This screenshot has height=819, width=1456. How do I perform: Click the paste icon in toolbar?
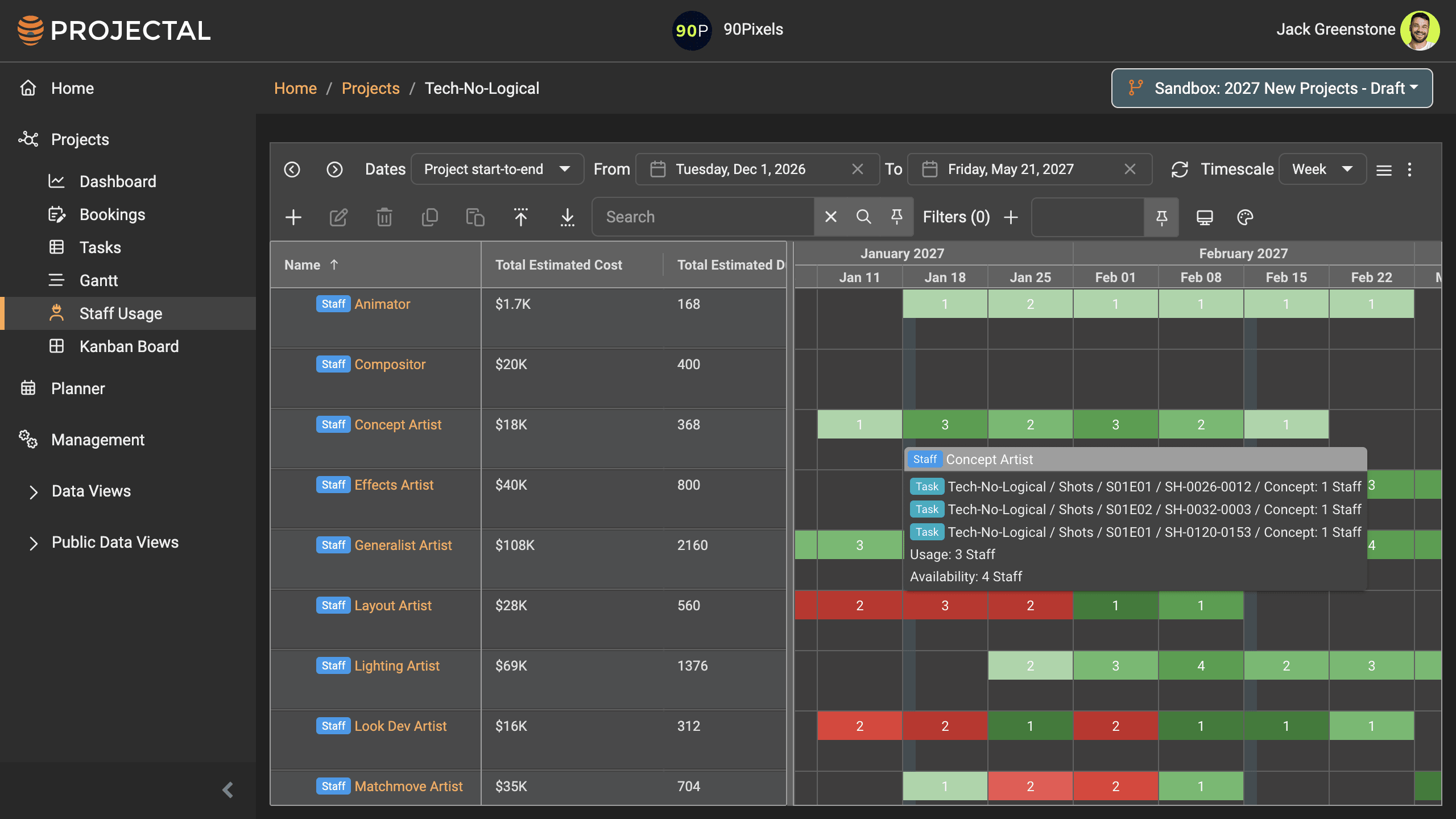coord(475,217)
